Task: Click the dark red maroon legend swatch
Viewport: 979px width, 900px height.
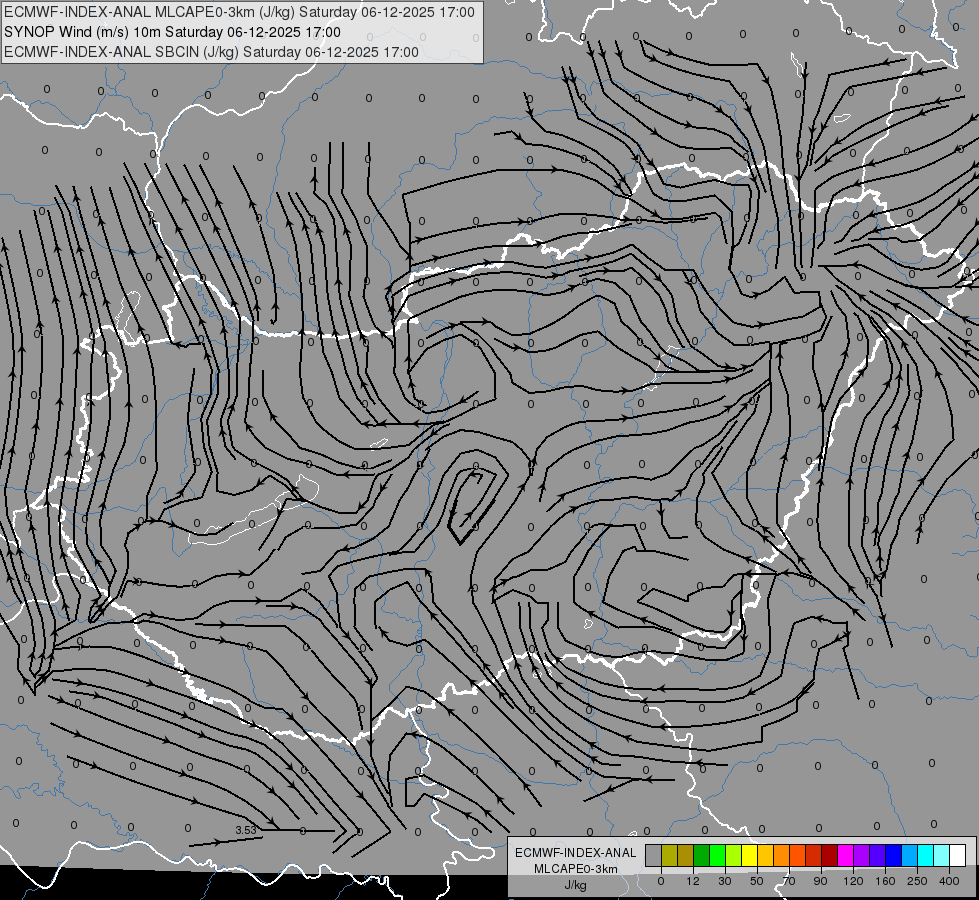Action: 830,855
